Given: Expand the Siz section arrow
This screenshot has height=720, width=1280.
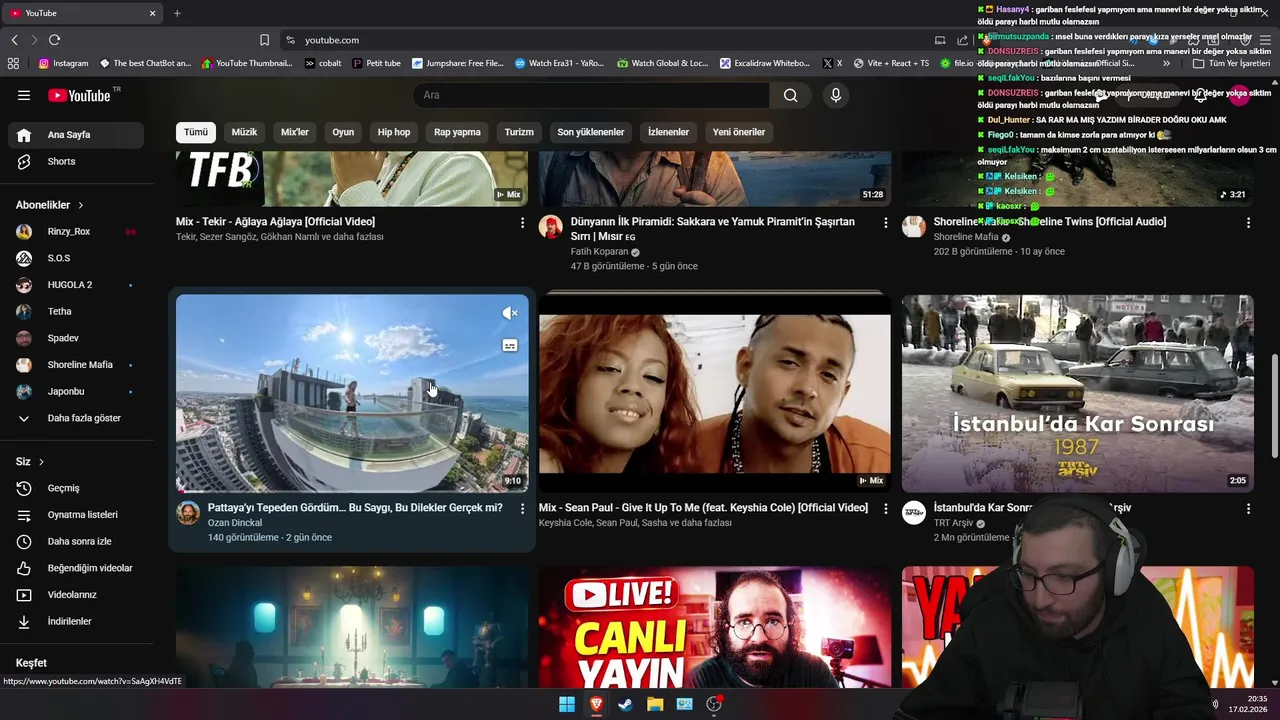Looking at the screenshot, I should point(41,462).
